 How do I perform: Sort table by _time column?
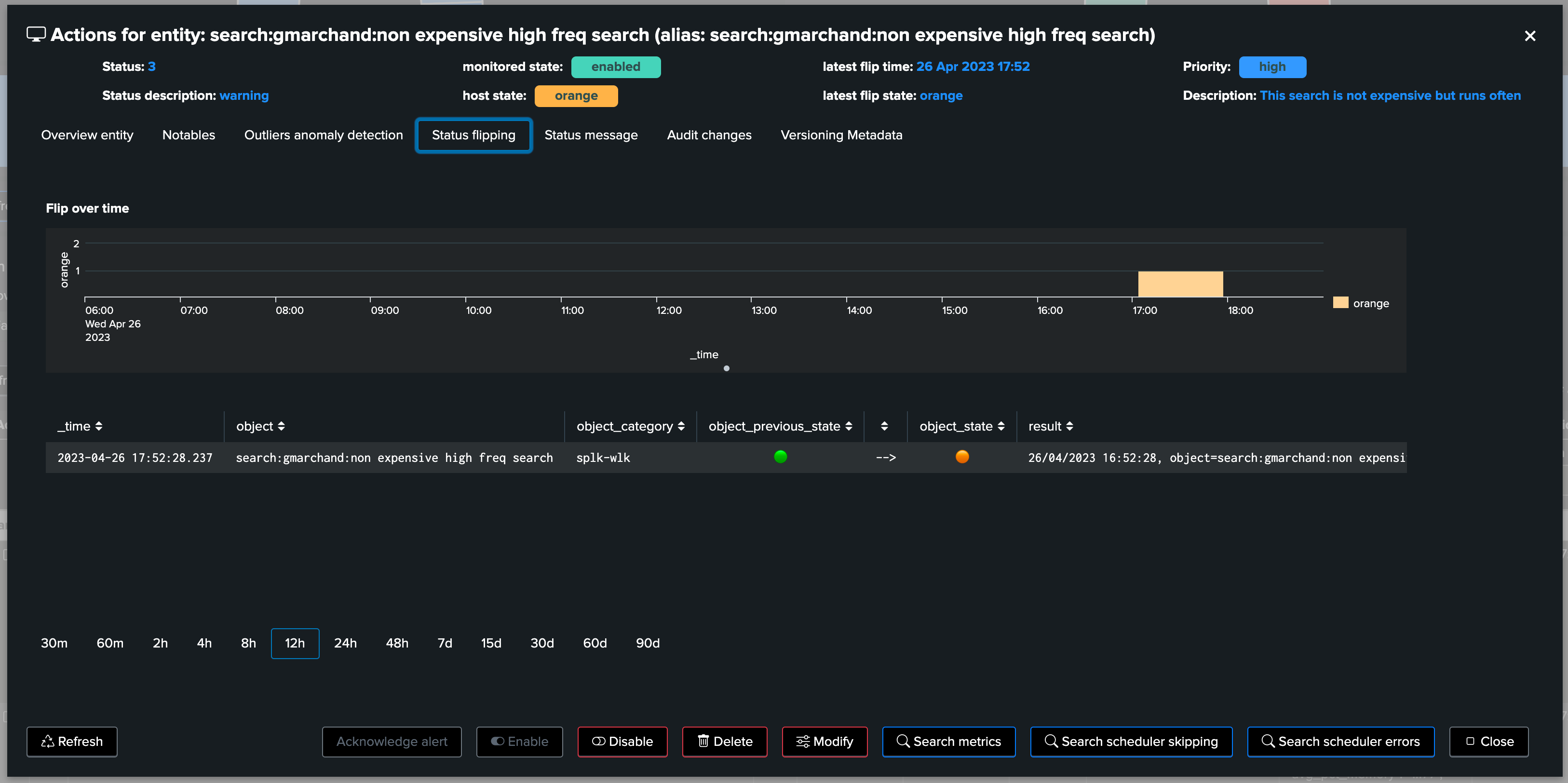pyautogui.click(x=80, y=426)
